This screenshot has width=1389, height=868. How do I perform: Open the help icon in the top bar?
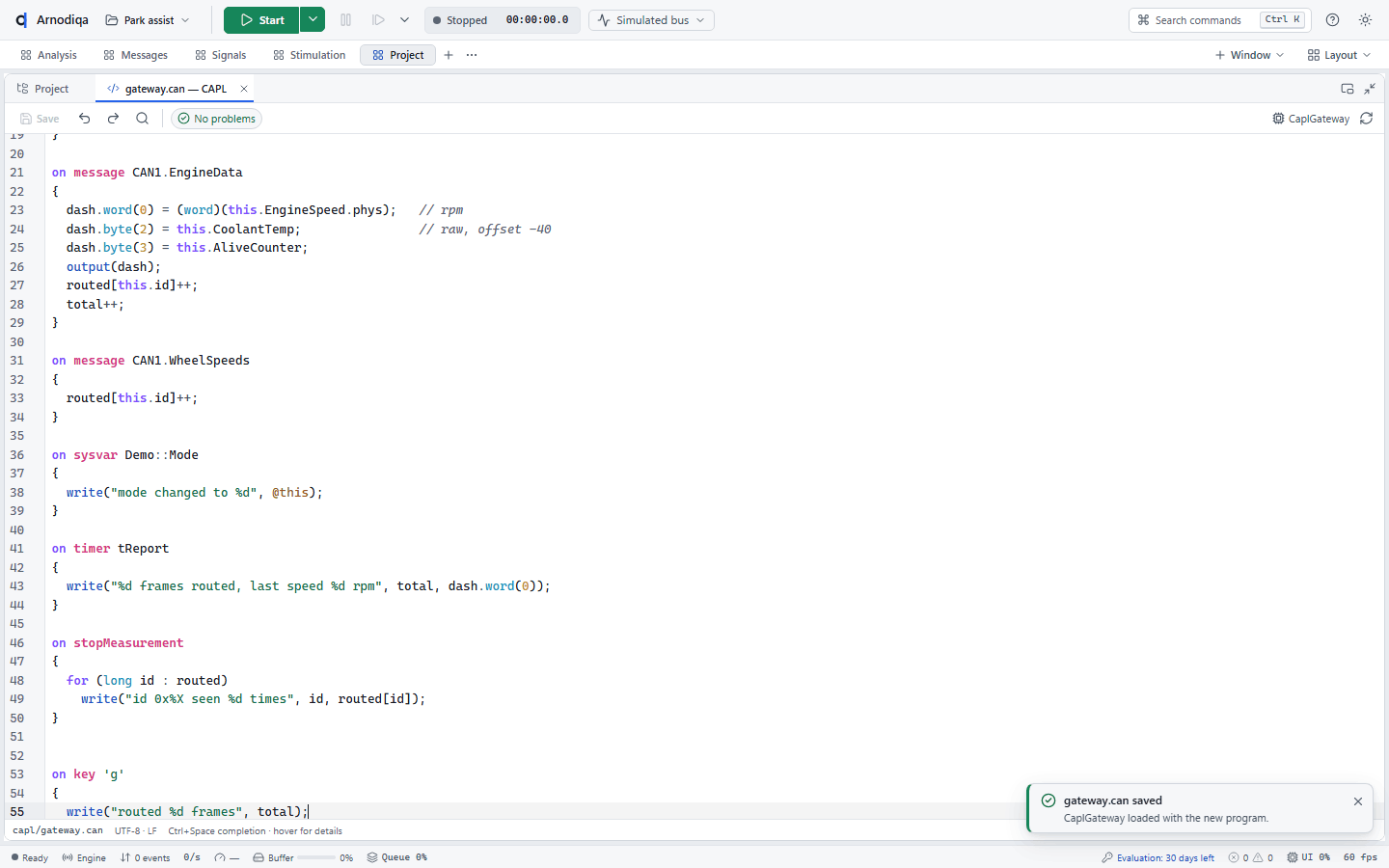(x=1332, y=20)
